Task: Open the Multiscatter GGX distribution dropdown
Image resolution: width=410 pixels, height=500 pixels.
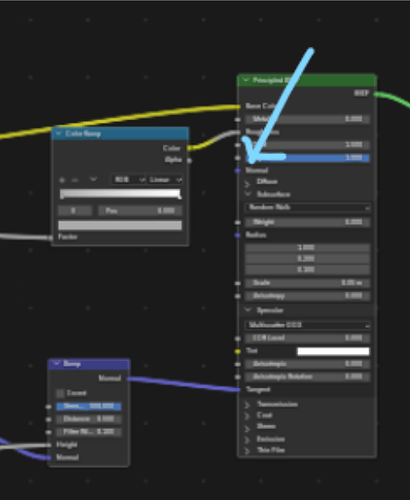Action: tap(308, 325)
